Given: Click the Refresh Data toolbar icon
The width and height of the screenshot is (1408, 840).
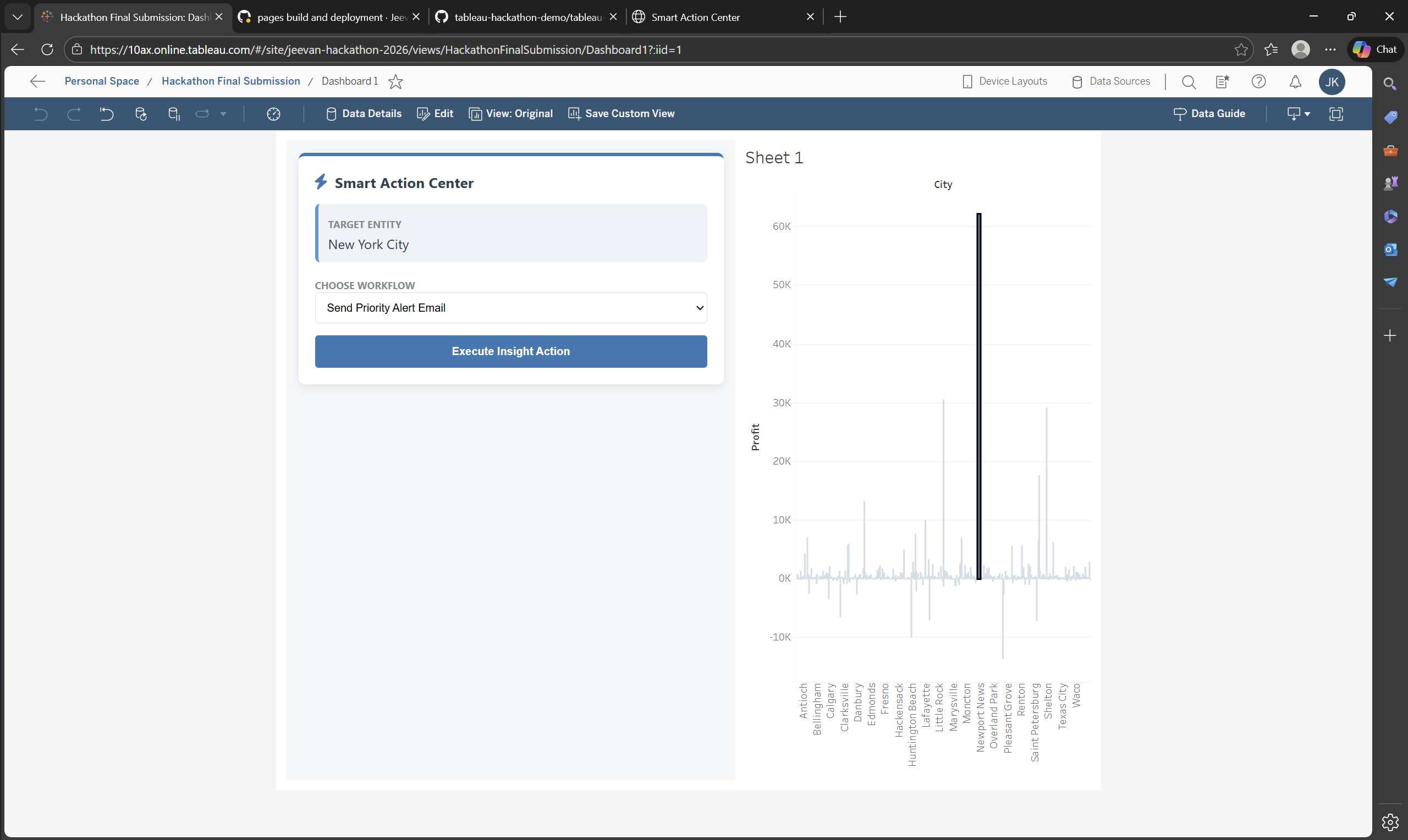Looking at the screenshot, I should coord(140,114).
